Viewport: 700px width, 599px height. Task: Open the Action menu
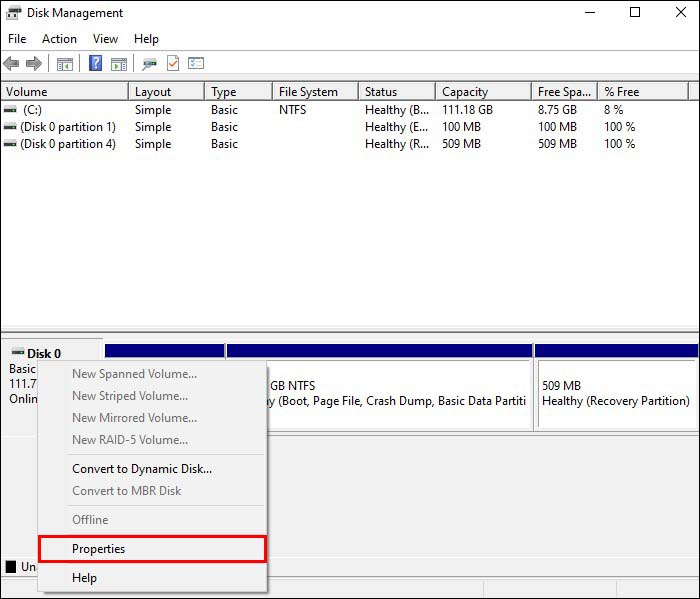59,39
